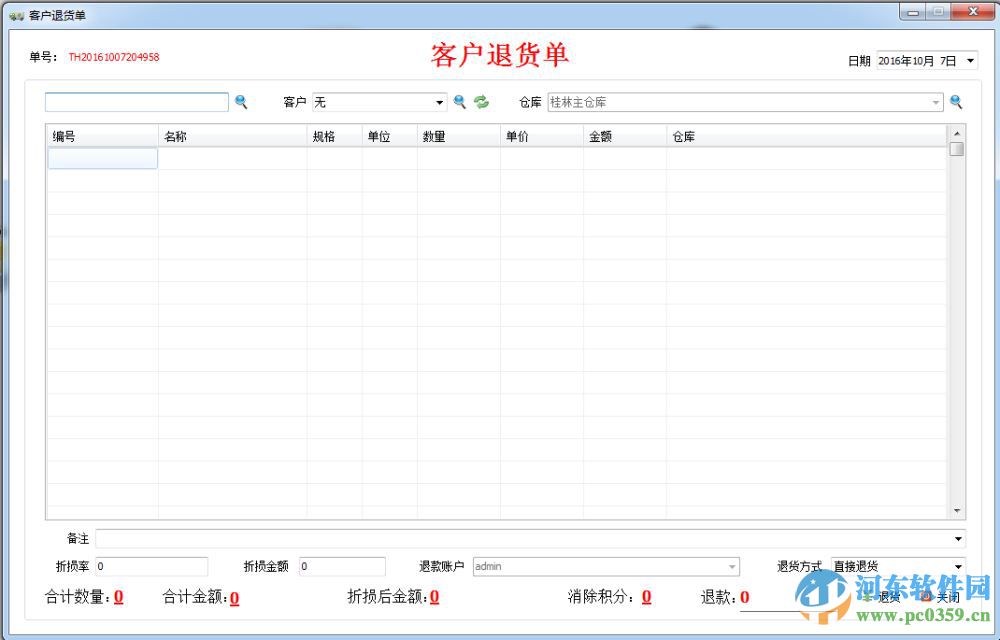Viewport: 1000px width, 640px height.
Task: Click the magnifier at the far right of the warehouse row
Action: coord(957,101)
